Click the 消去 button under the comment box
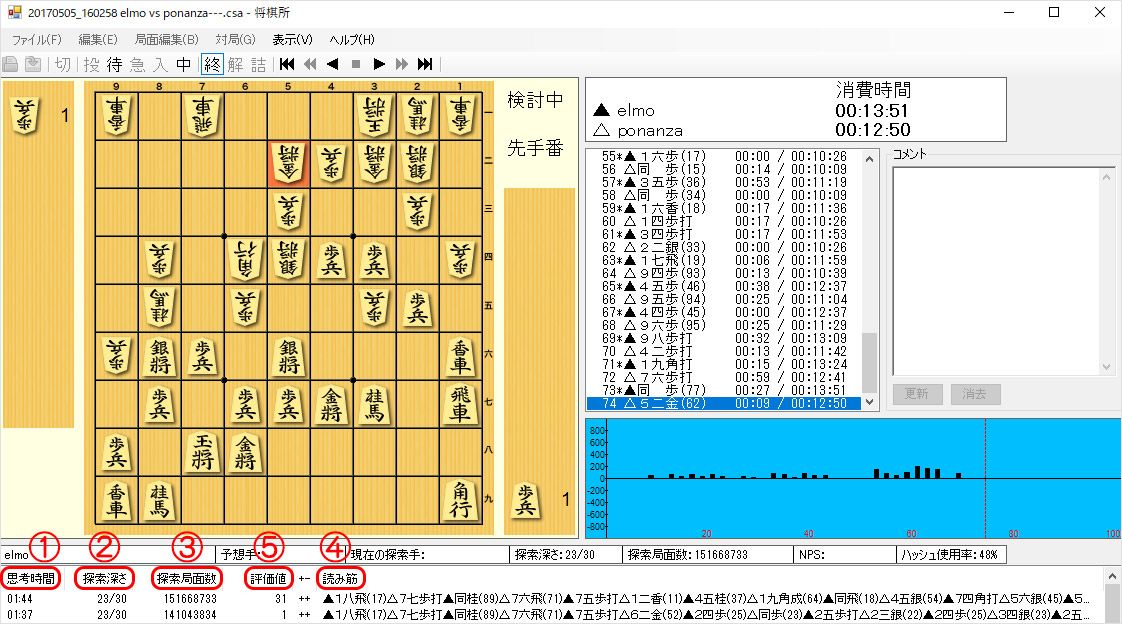 pyautogui.click(x=975, y=394)
